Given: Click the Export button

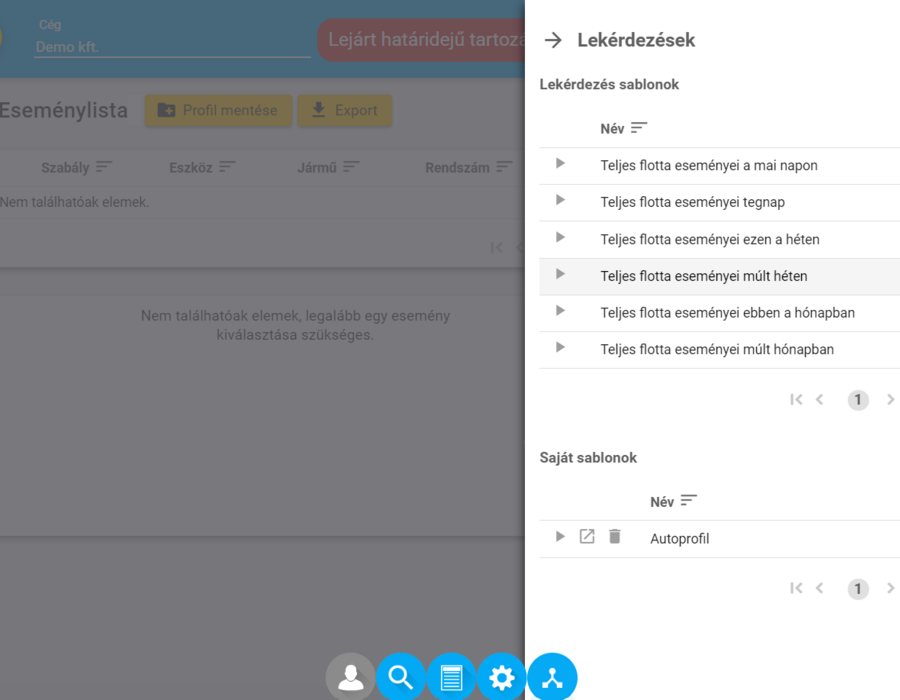Looking at the screenshot, I should point(345,110).
